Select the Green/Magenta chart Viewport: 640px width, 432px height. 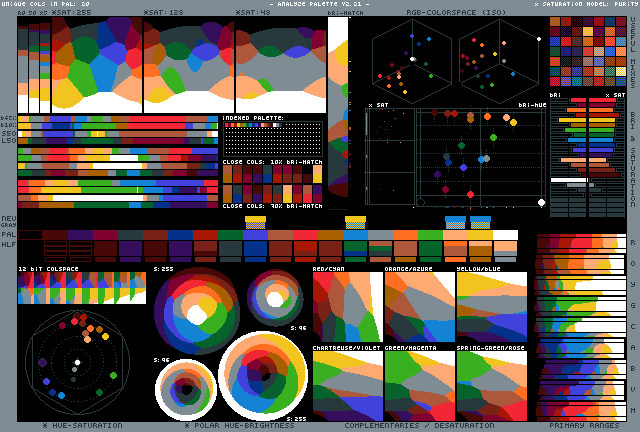[419, 385]
